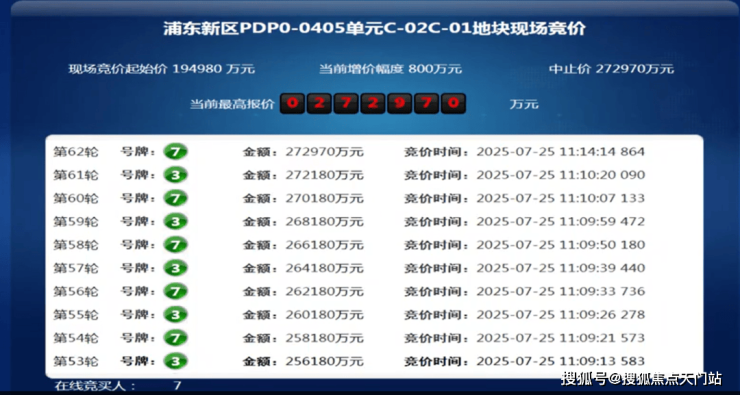Click the 当前增价幅度 800万元 label
The width and height of the screenshot is (740, 395).
point(390,69)
